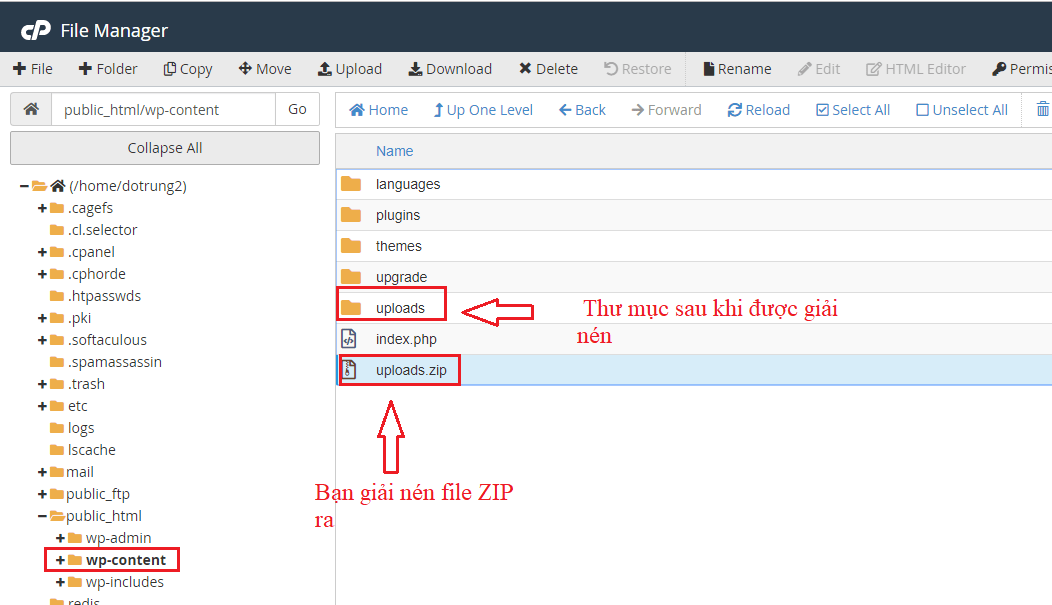Navigate Home in file pane

click(378, 110)
